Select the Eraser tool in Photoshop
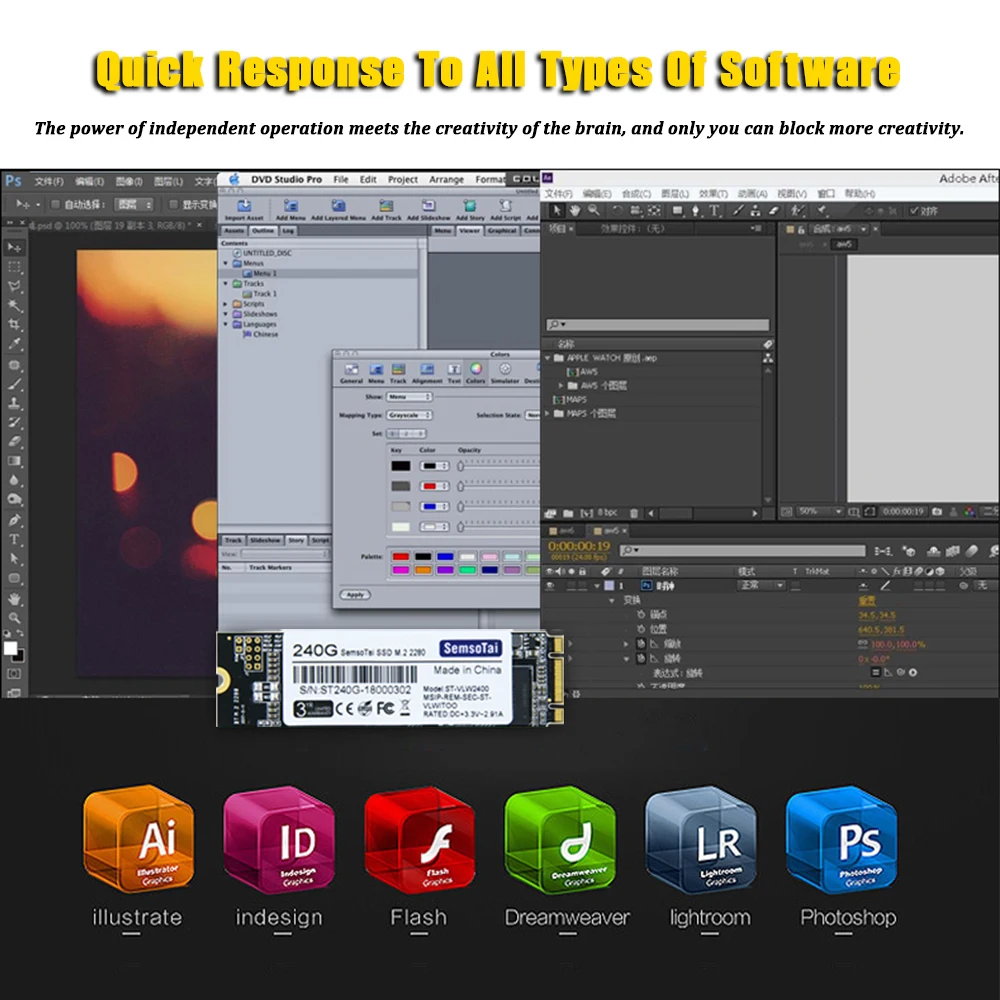The height and width of the screenshot is (1000, 1000). click(x=14, y=441)
